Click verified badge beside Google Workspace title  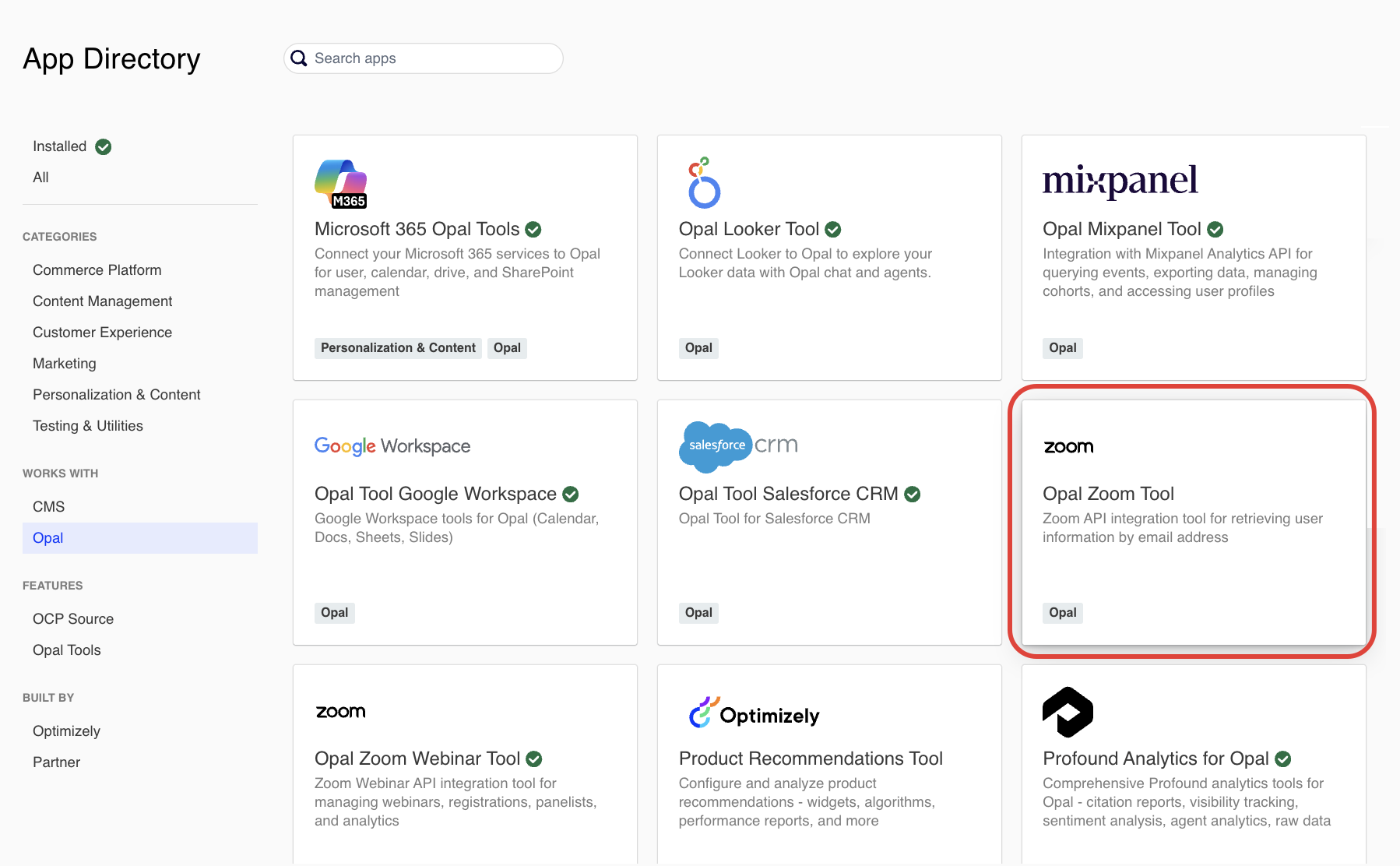(x=571, y=495)
